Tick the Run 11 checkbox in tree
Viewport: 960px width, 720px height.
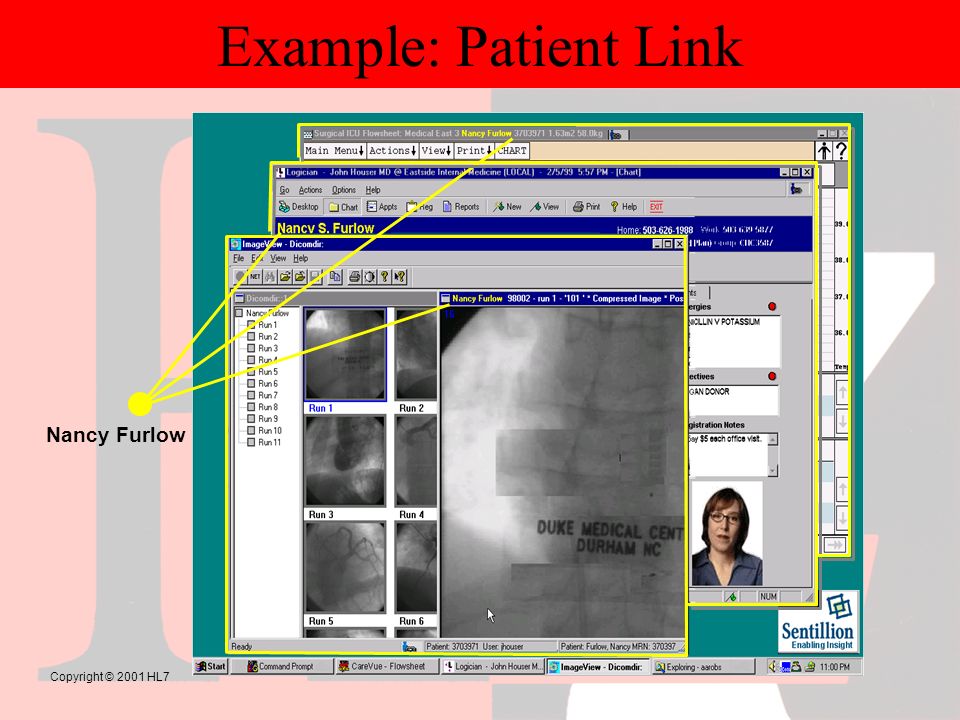click(x=251, y=442)
